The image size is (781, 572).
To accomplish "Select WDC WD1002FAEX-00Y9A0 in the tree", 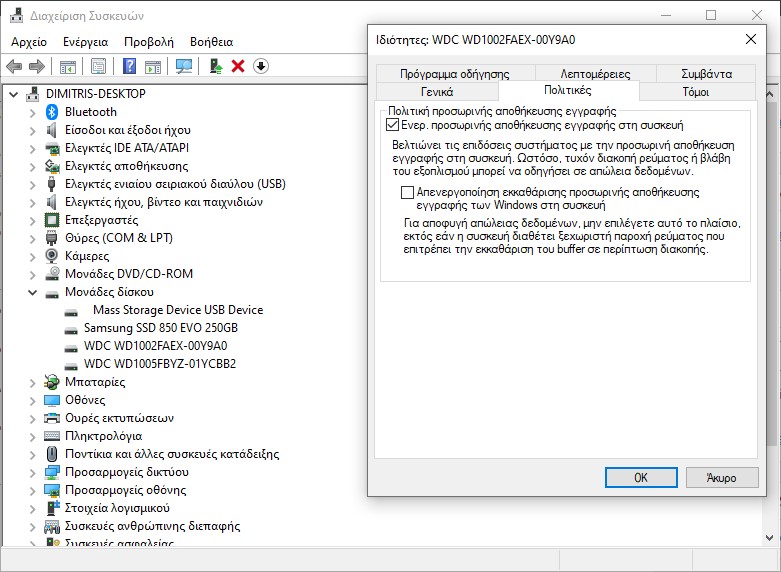I will [155, 346].
